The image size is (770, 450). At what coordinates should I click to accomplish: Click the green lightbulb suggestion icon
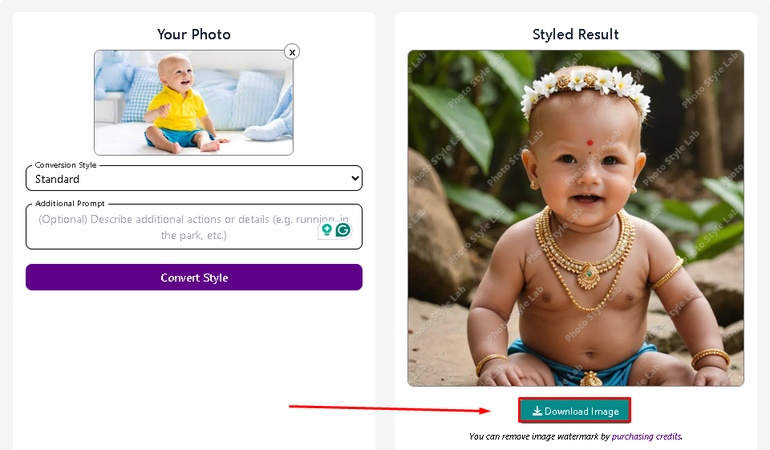point(326,230)
